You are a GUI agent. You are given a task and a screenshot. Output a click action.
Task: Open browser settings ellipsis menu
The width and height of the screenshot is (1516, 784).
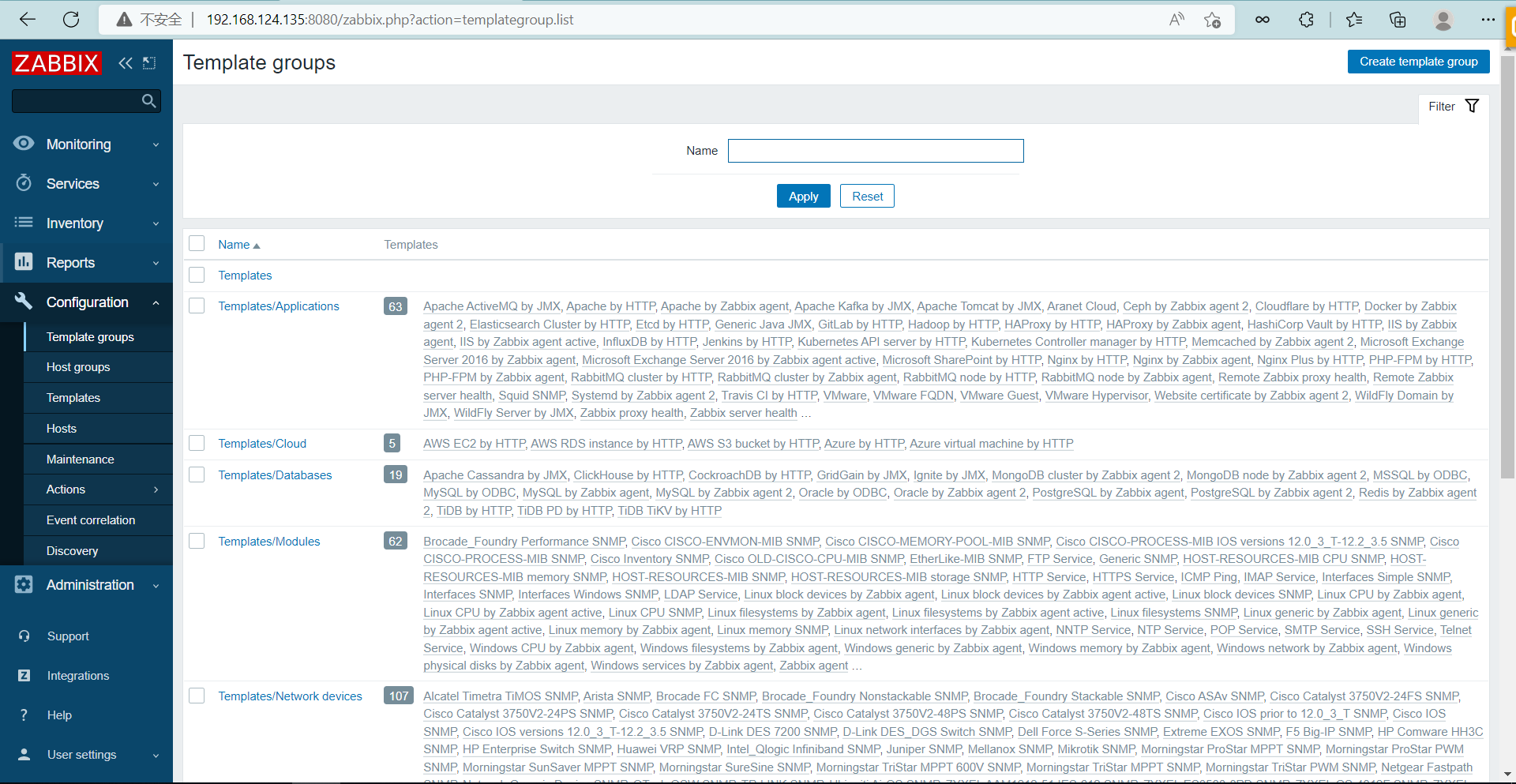(x=1488, y=20)
